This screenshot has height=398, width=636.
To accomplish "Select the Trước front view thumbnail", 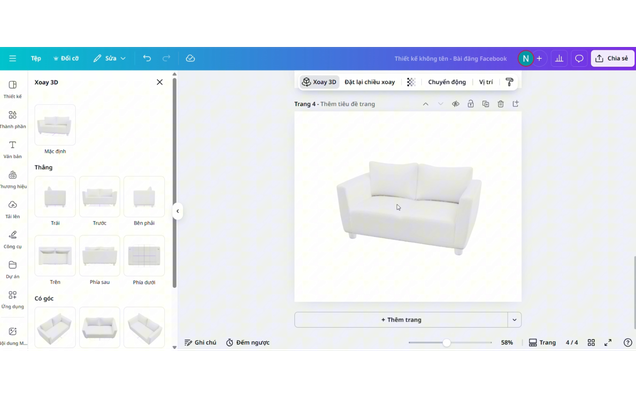I will coord(99,197).
